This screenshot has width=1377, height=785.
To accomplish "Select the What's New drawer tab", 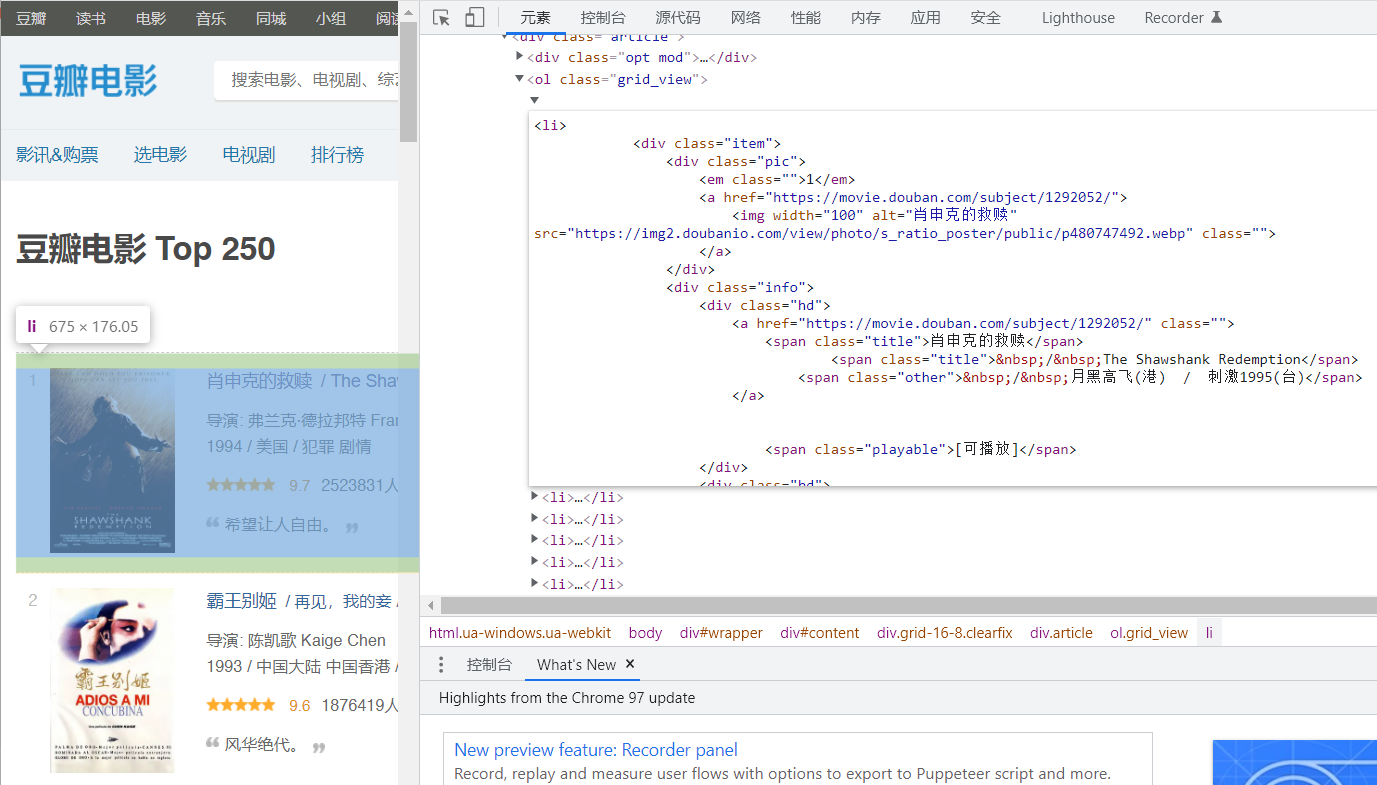I will click(x=576, y=665).
